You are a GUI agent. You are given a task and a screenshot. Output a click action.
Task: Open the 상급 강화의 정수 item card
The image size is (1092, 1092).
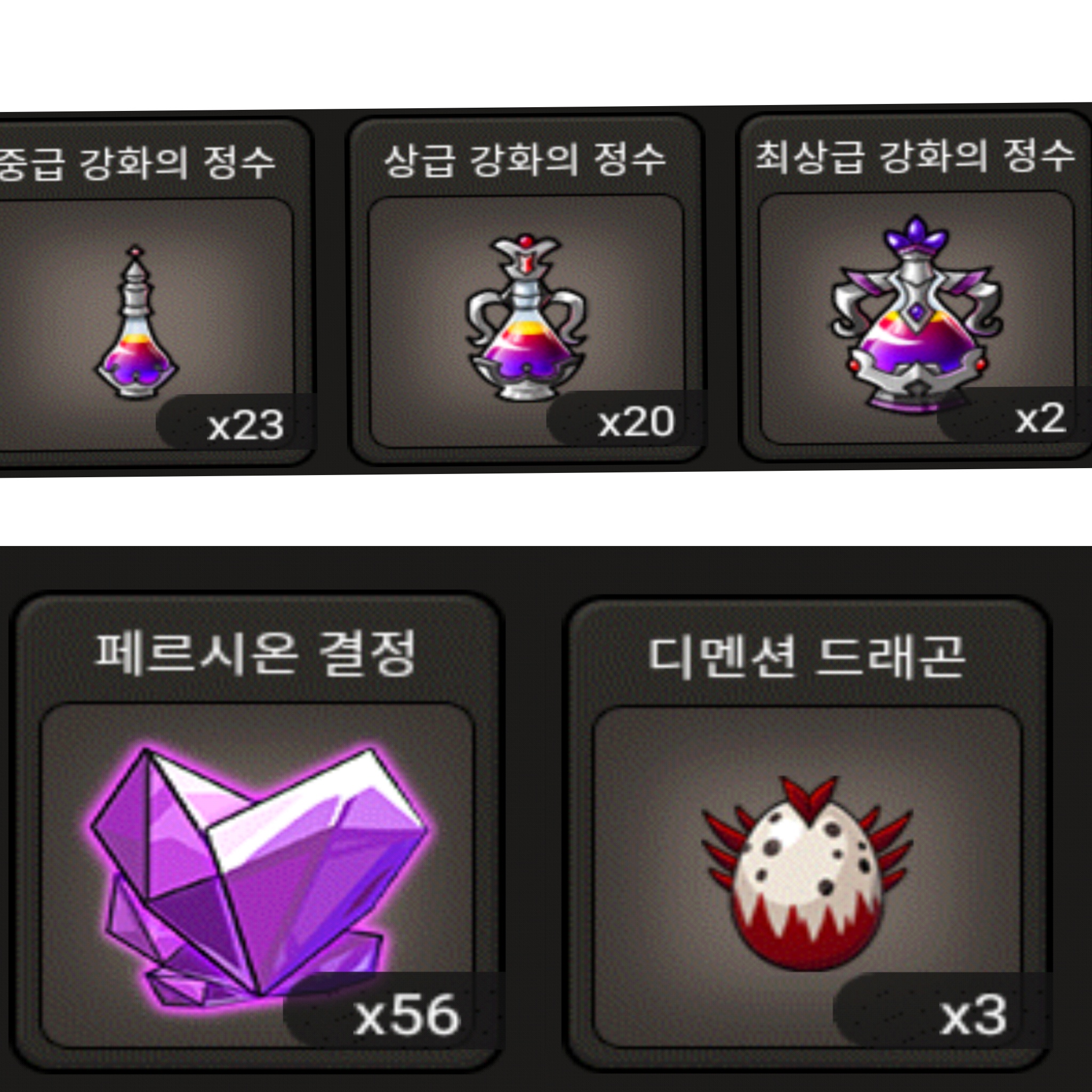tap(526, 290)
